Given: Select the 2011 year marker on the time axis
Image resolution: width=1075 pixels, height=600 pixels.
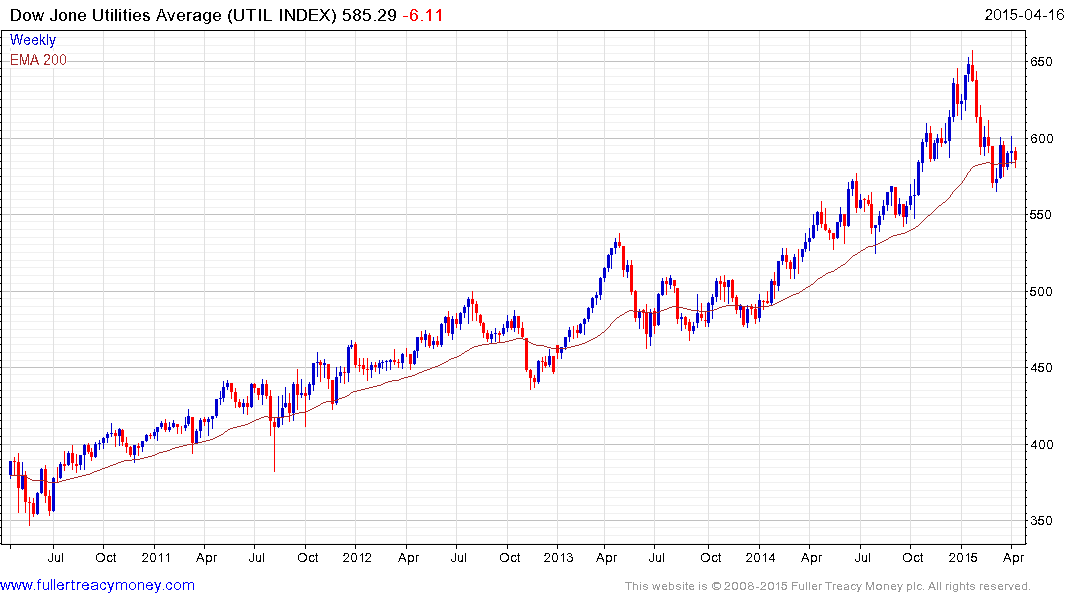Looking at the screenshot, I should tap(155, 557).
